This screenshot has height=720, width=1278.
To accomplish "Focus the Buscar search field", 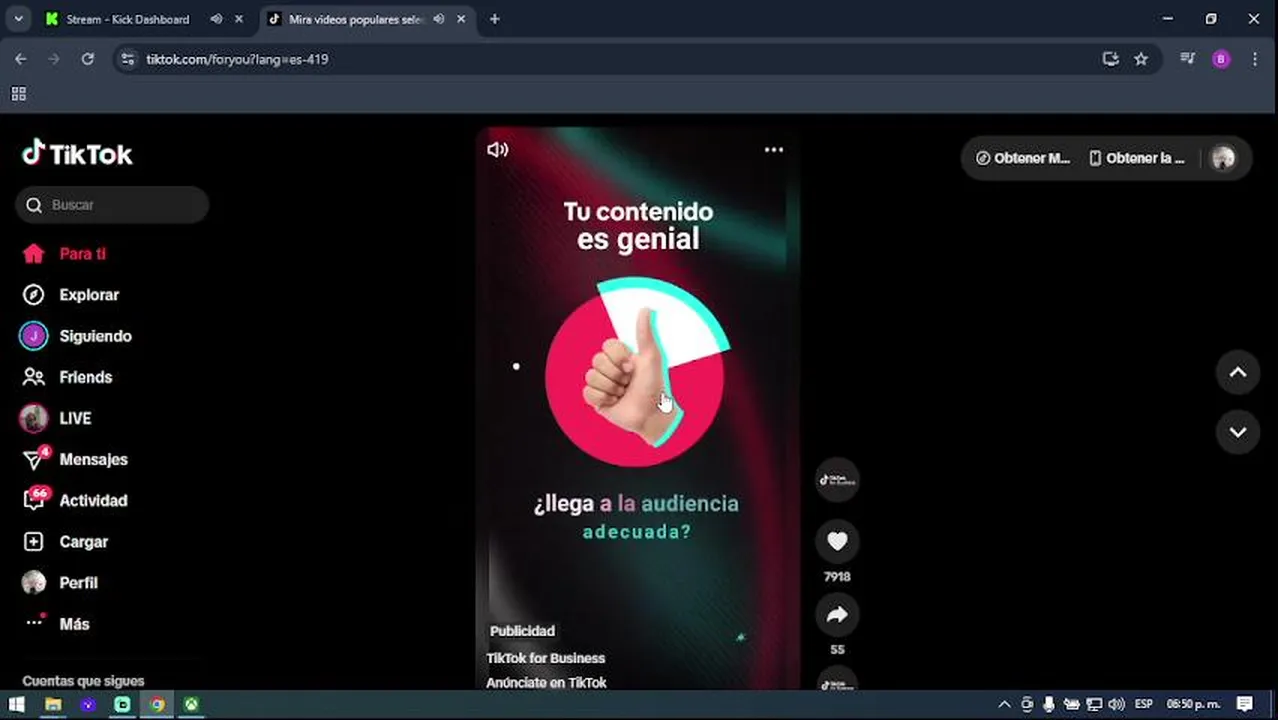I will pyautogui.click(x=112, y=205).
